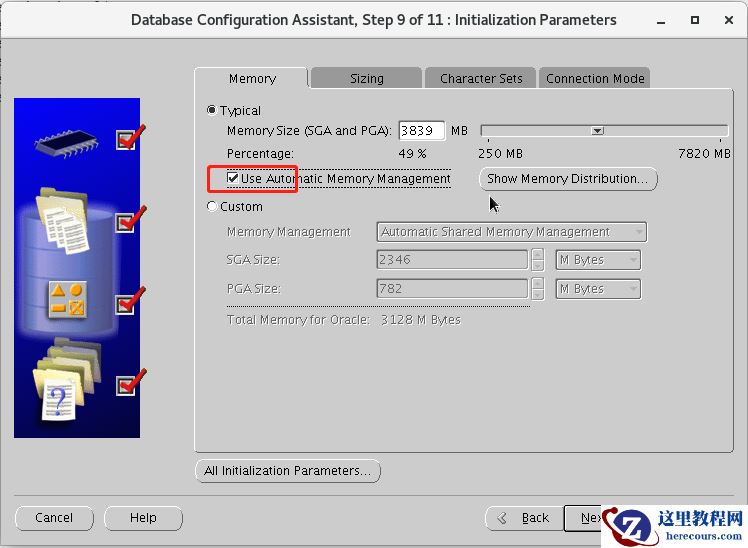Select the Custom radio button
Image resolution: width=748 pixels, height=548 pixels.
point(212,207)
